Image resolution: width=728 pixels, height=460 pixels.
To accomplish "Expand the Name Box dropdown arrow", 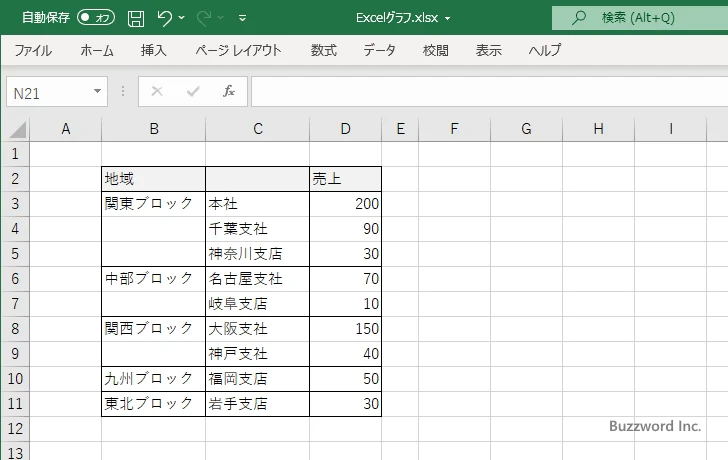I will 97,91.
